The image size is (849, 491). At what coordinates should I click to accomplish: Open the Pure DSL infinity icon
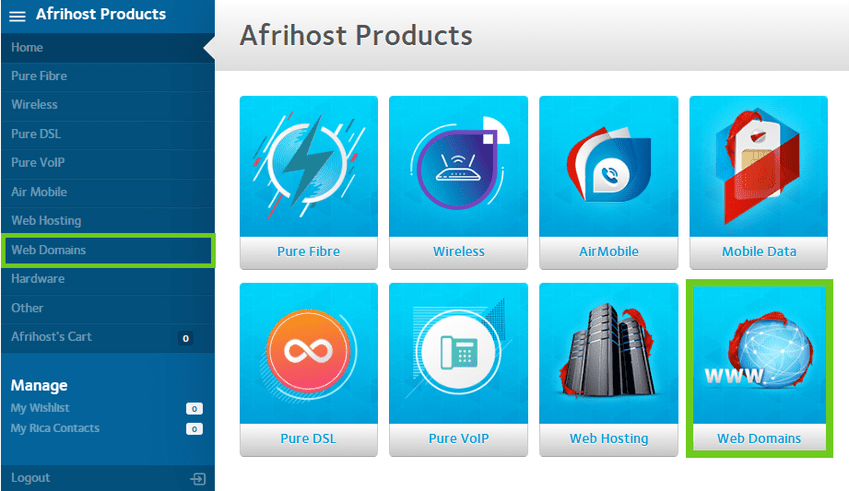(x=308, y=353)
